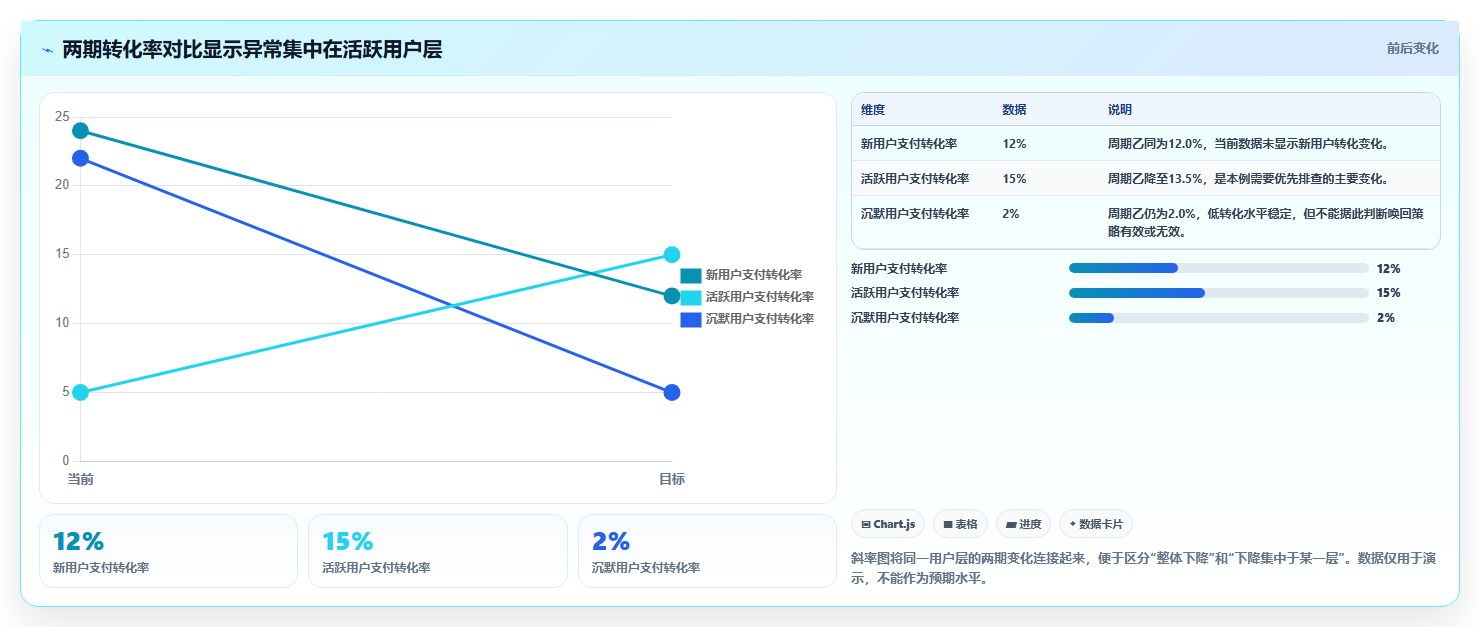This screenshot has height=627, width=1480.
Task: Click the 活跃用户 starting point at 5
Action: click(80, 392)
